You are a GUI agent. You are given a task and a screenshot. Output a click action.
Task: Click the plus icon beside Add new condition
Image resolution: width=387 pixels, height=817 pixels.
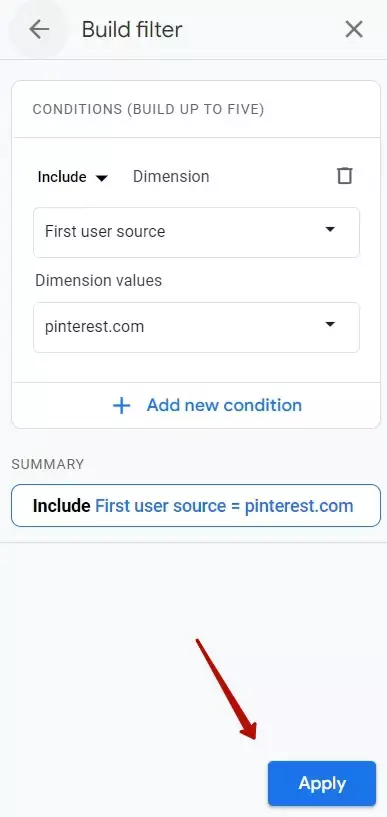[121, 405]
